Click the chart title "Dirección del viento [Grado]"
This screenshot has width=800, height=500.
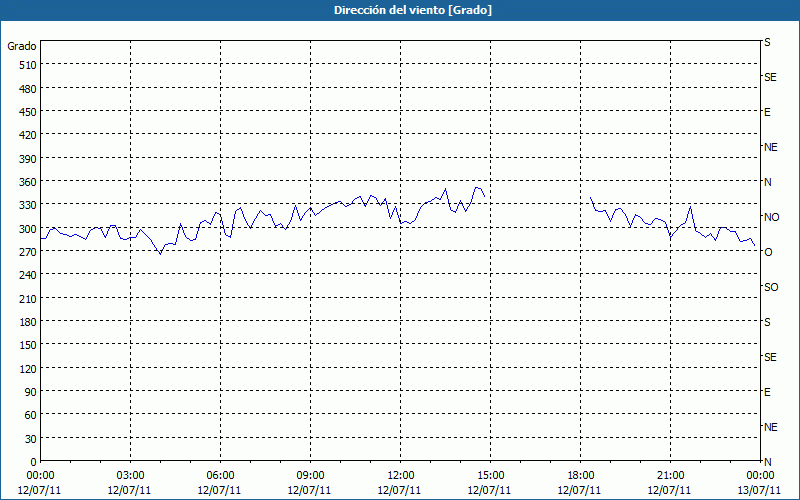[x=413, y=10]
